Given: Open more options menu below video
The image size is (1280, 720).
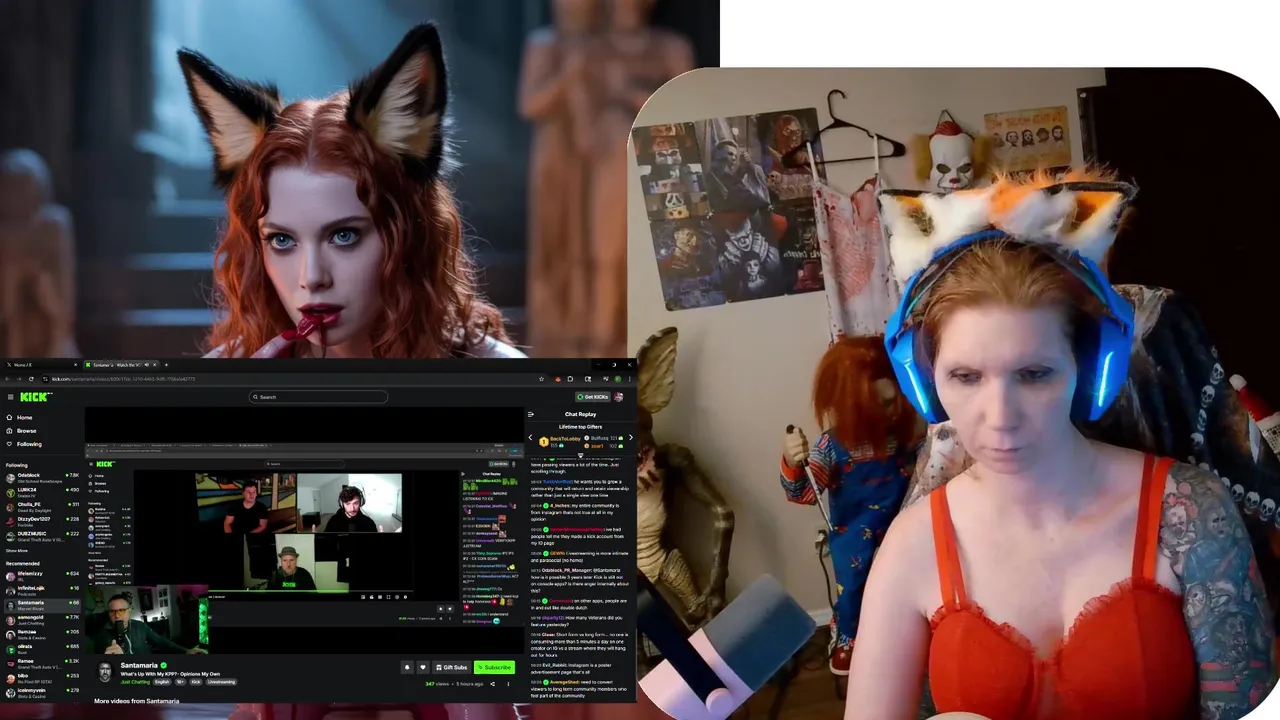Looking at the screenshot, I should (x=509, y=684).
